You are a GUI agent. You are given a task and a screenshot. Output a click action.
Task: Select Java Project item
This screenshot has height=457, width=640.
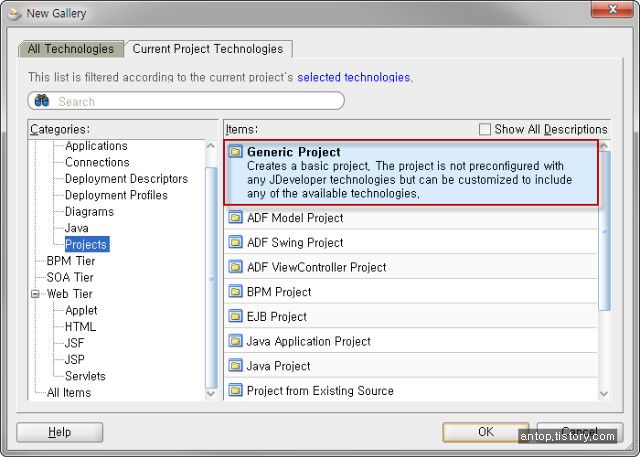click(411, 366)
